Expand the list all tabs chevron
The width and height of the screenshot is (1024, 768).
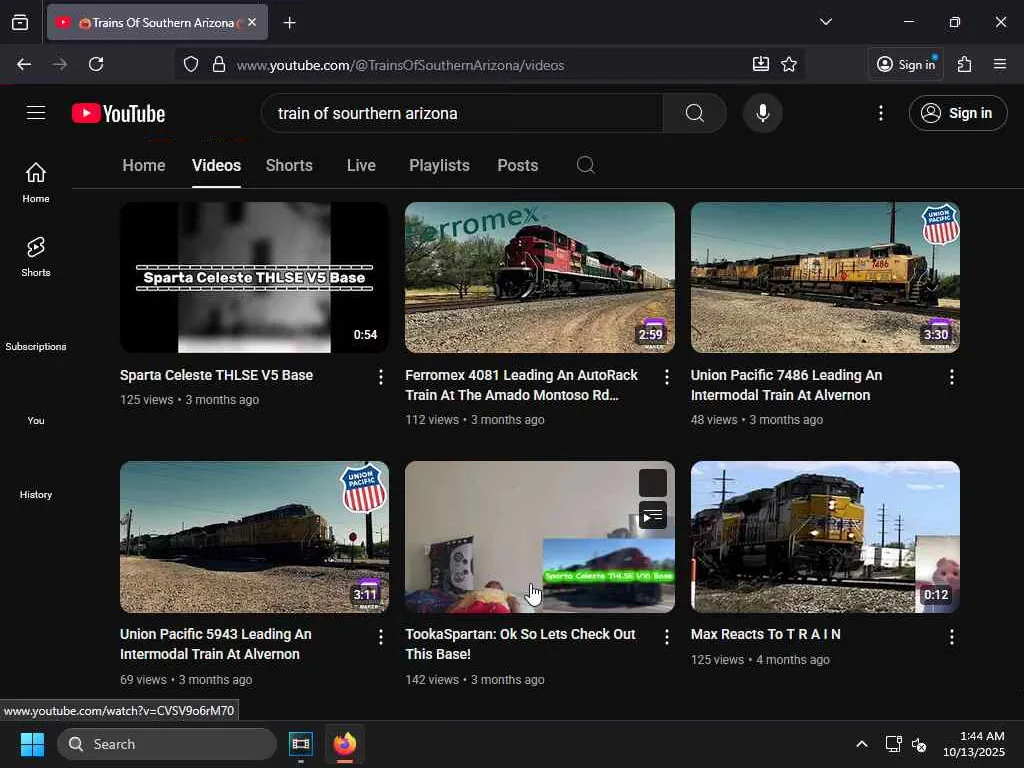click(825, 22)
